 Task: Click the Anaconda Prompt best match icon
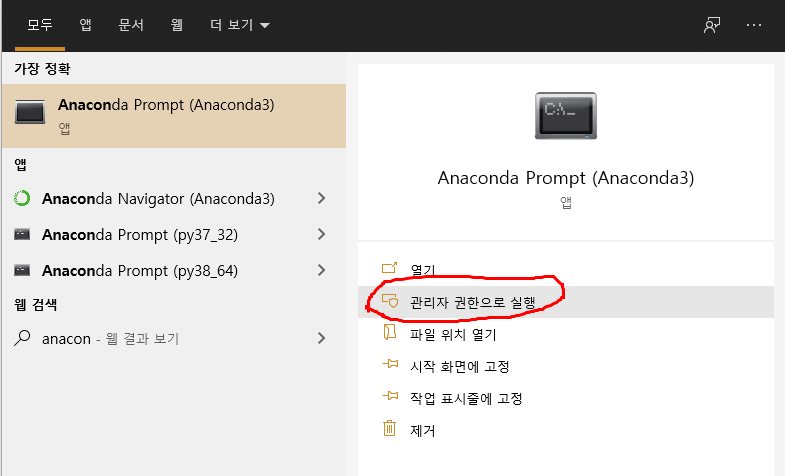30,111
